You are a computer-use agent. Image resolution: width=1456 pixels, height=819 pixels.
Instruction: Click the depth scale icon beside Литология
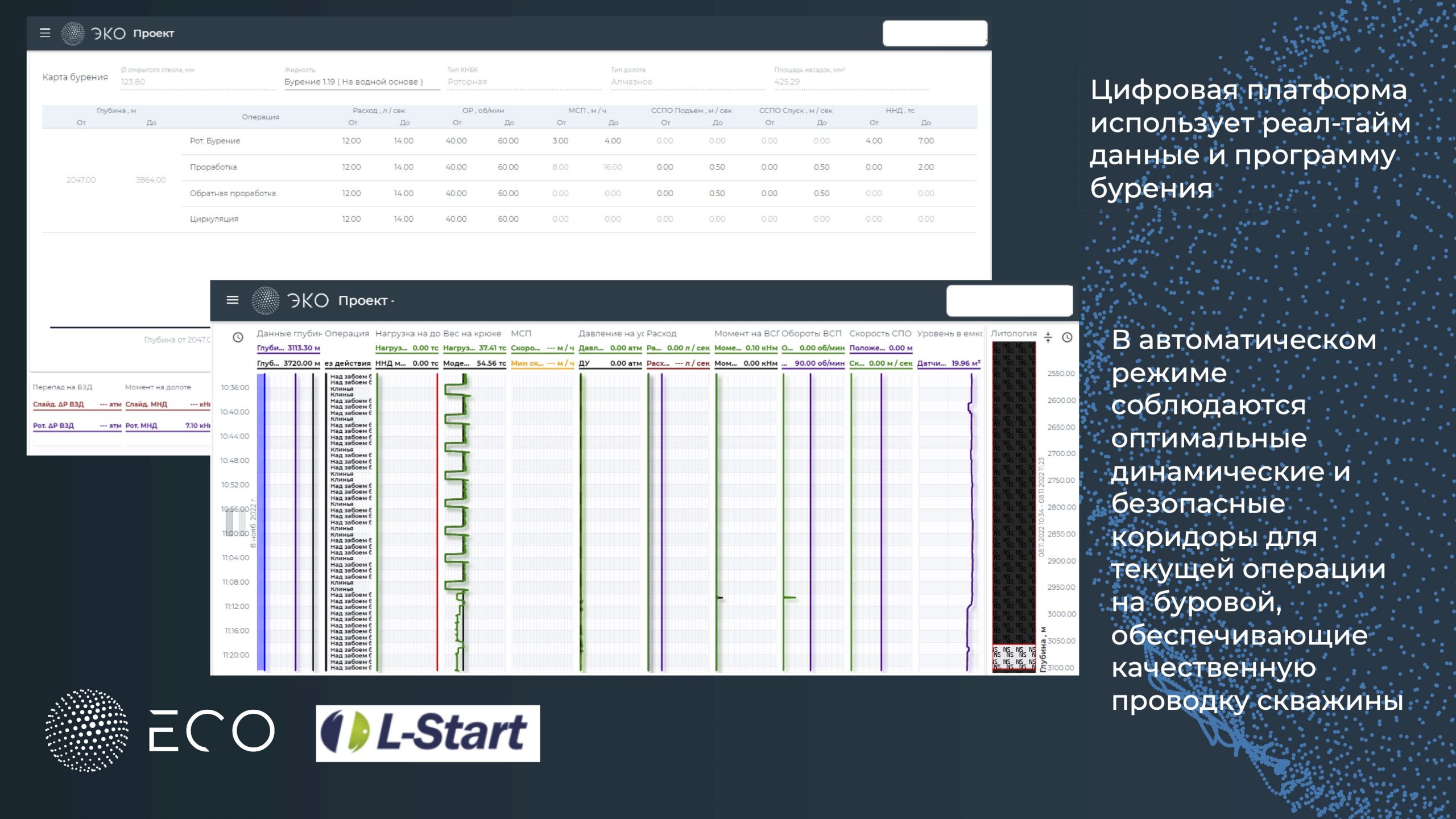click(1048, 337)
